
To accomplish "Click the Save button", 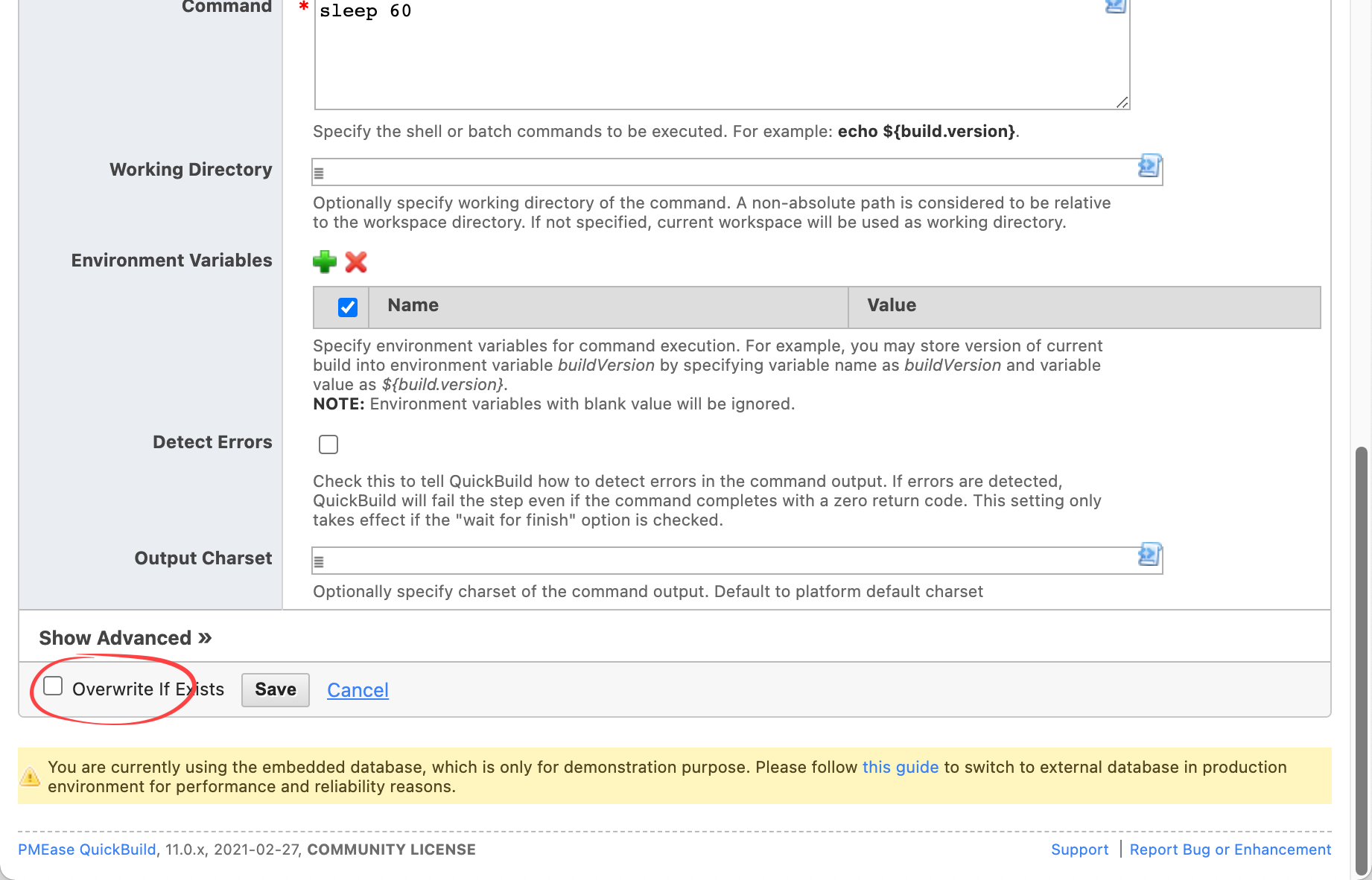I will click(x=275, y=689).
